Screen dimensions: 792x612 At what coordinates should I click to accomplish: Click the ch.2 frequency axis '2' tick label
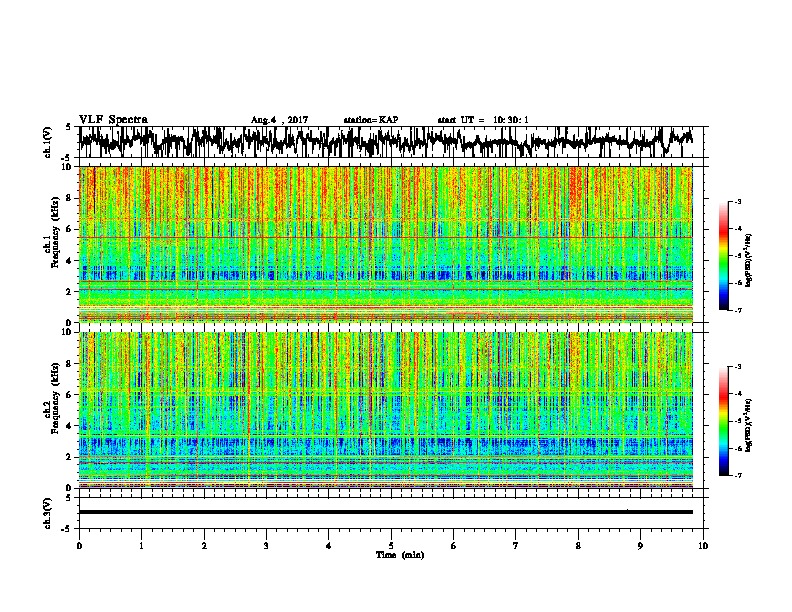pos(70,457)
